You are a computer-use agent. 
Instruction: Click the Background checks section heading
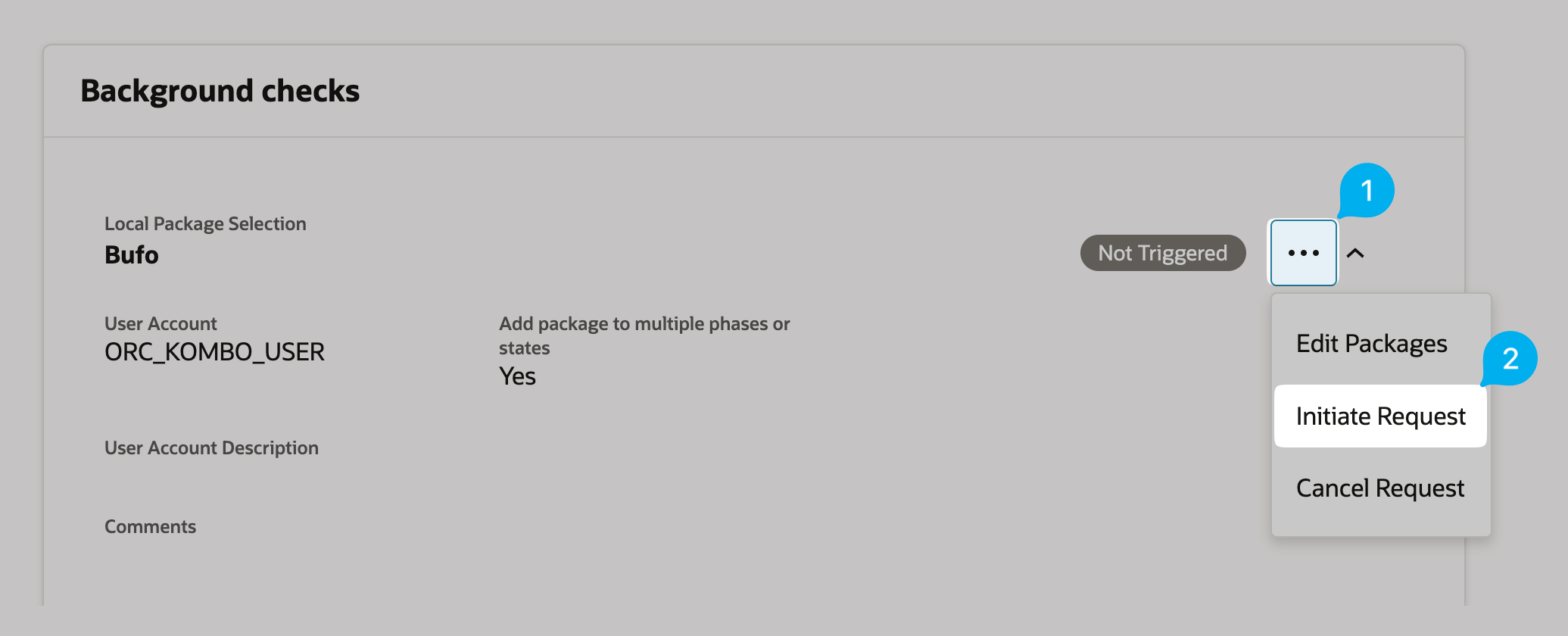point(220,91)
